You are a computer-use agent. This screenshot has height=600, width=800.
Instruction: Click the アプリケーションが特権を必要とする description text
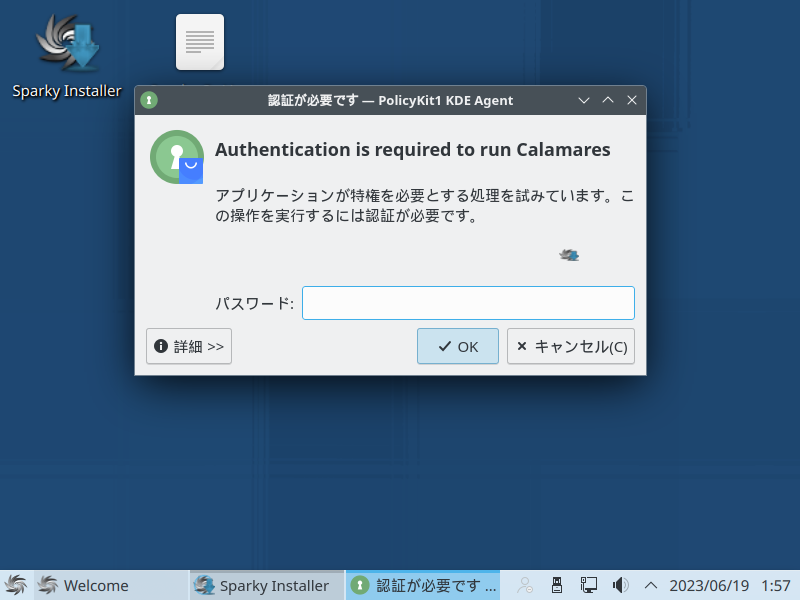point(424,206)
